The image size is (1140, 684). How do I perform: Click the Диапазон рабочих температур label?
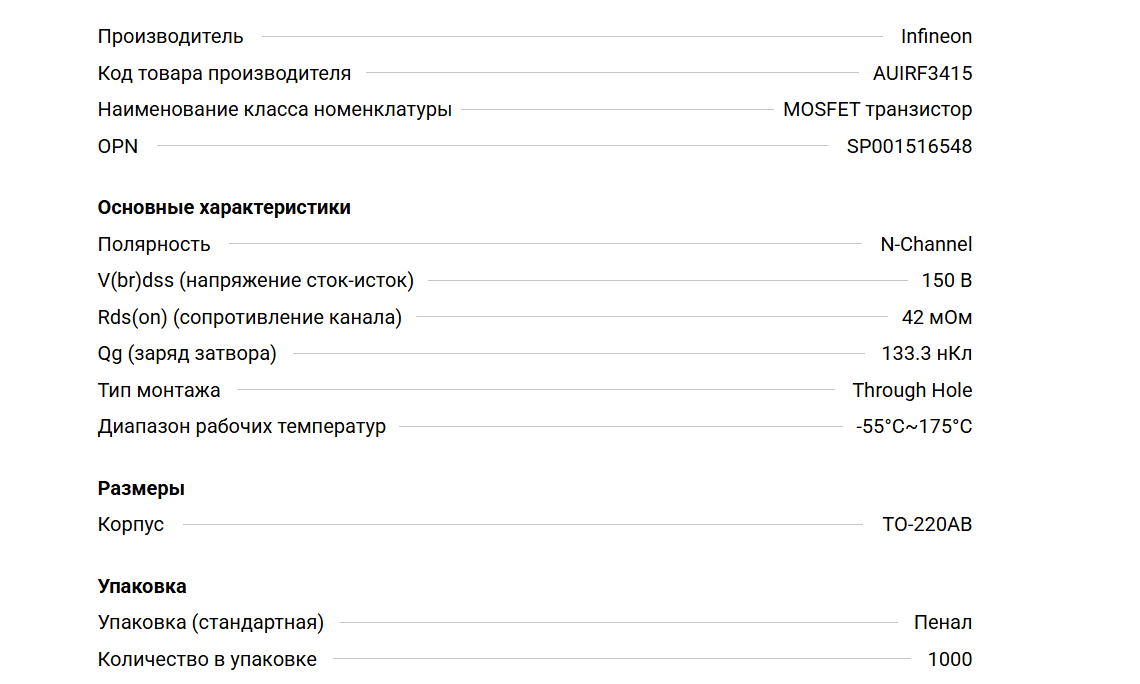(241, 427)
